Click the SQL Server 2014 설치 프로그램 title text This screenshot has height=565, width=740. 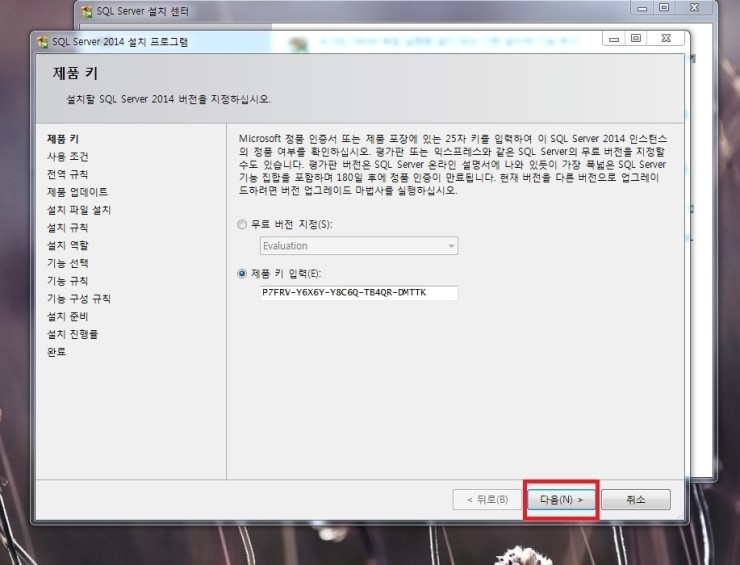click(x=120, y=42)
